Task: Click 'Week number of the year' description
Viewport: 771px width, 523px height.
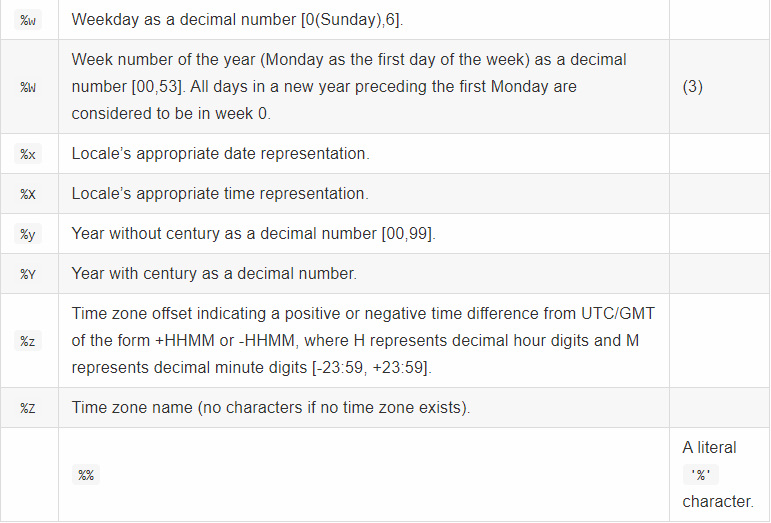Action: coord(349,87)
